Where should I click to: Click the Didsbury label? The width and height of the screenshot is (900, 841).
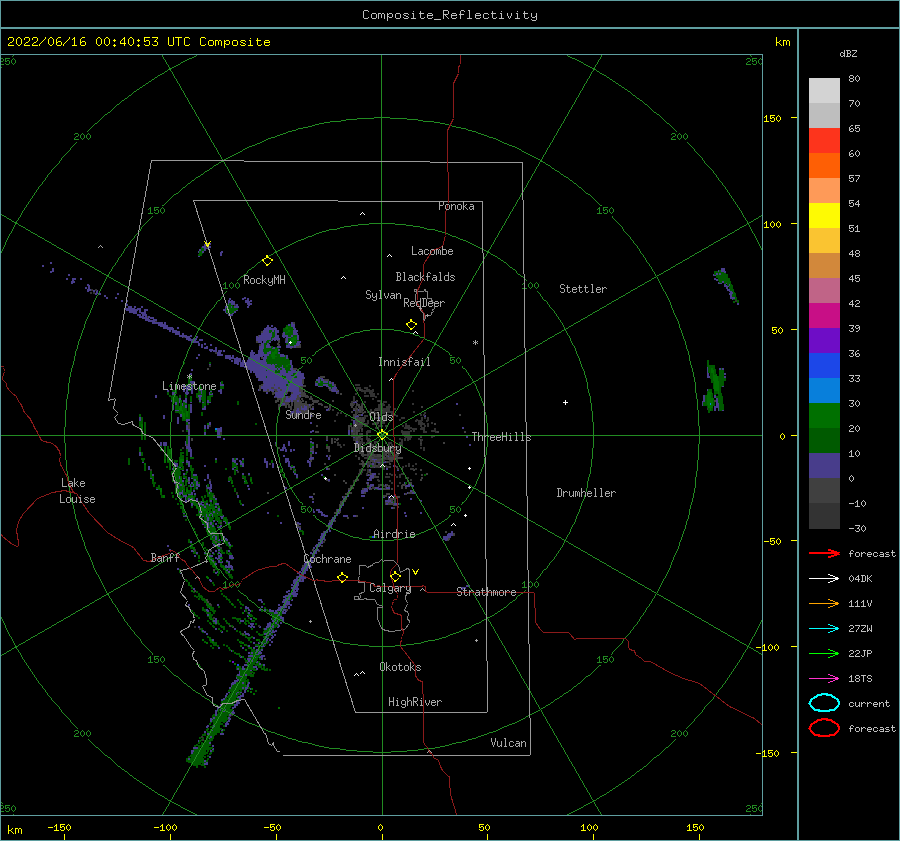(378, 448)
